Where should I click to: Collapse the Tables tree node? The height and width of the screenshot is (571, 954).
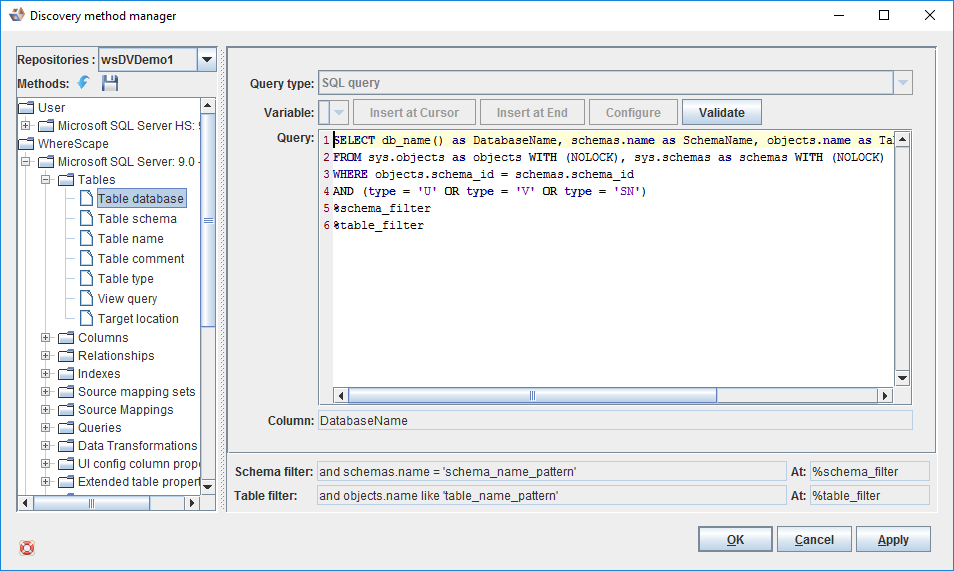pos(46,180)
